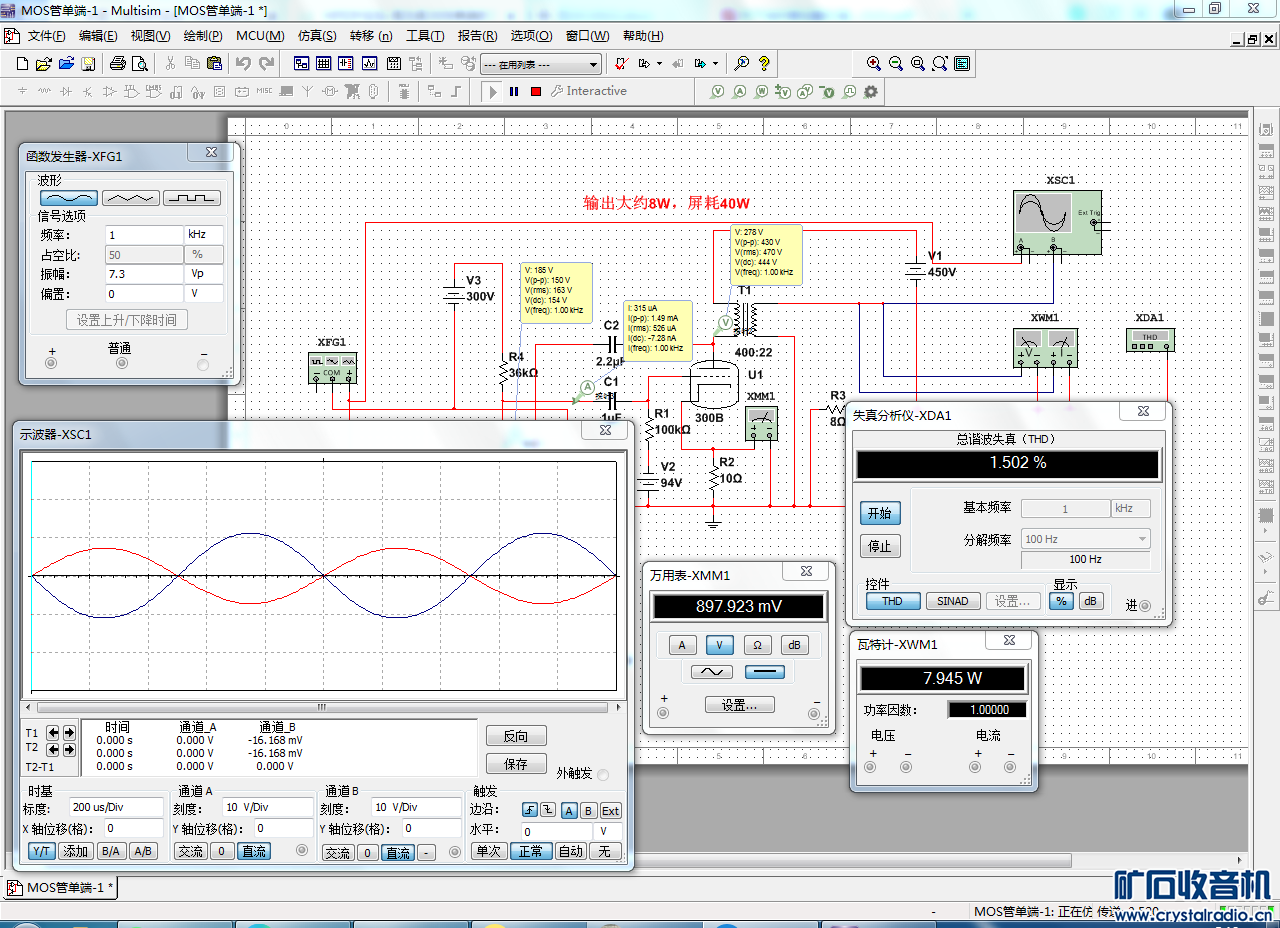This screenshot has width=1280, height=928.
Task: Click the red Stop simulation button
Action: (x=536, y=91)
